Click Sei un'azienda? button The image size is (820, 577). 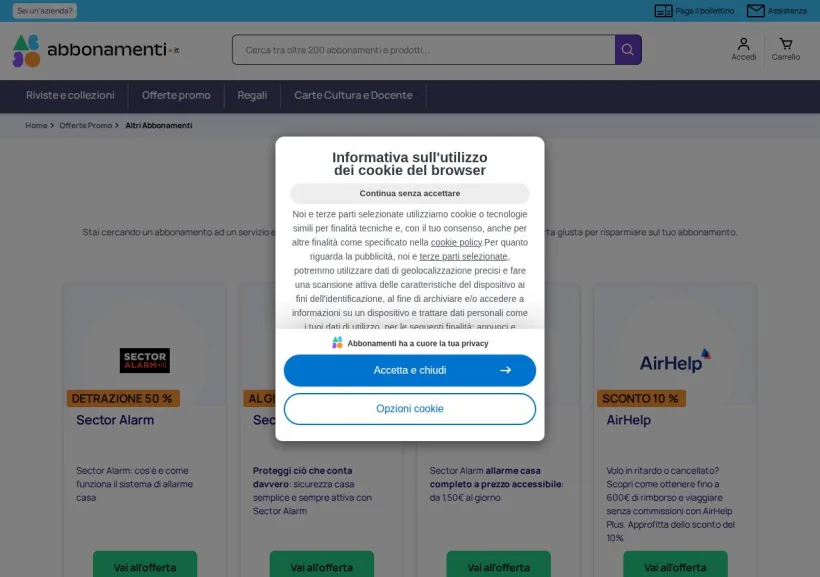pyautogui.click(x=45, y=10)
